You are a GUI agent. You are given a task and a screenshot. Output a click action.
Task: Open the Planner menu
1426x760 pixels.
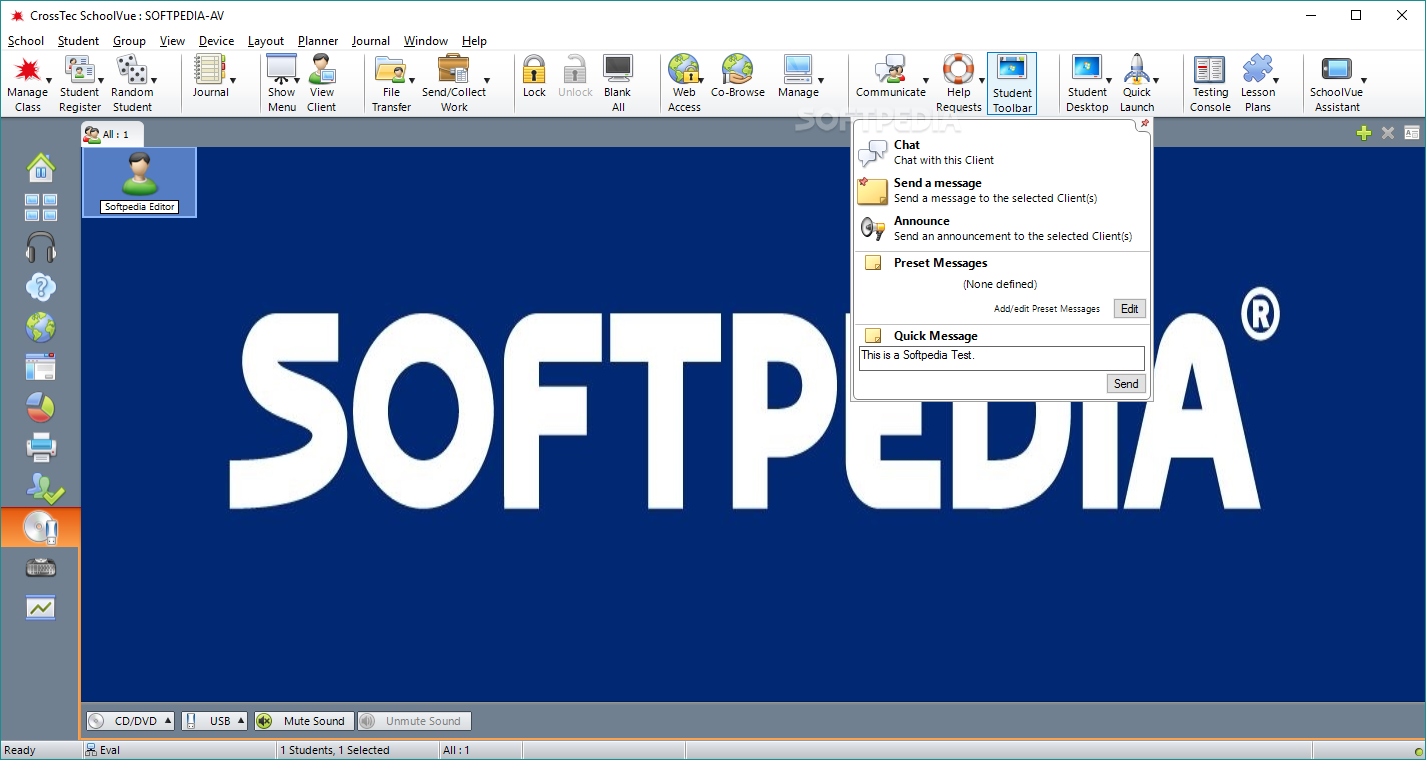318,41
